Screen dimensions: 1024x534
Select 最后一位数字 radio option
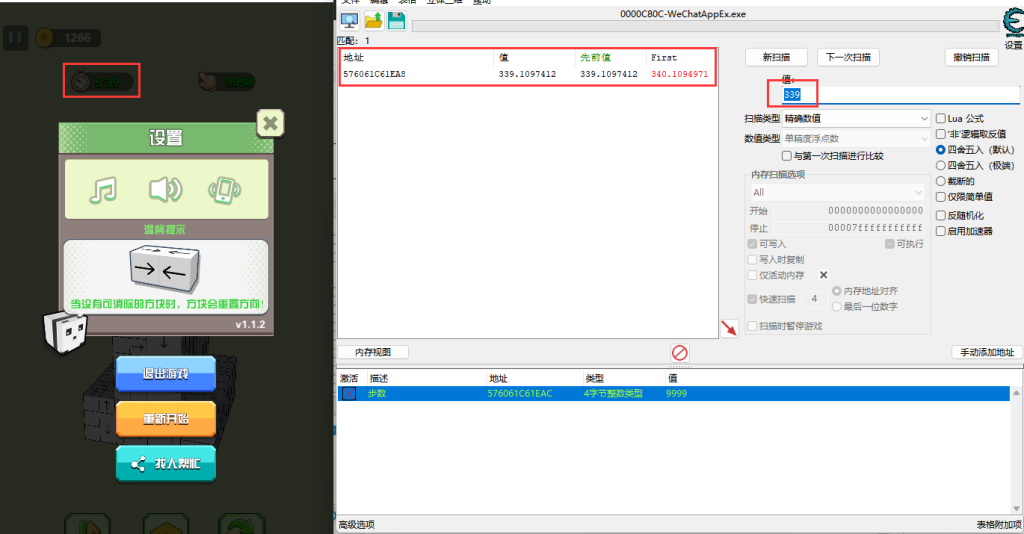837,306
